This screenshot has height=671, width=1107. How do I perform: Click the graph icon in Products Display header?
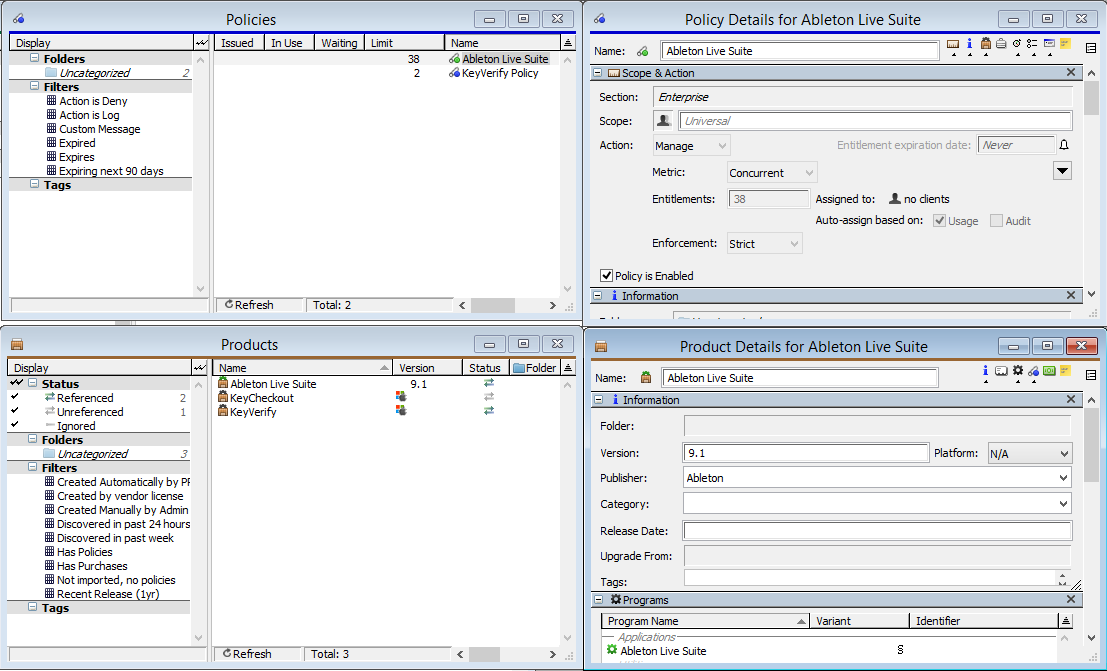point(201,367)
